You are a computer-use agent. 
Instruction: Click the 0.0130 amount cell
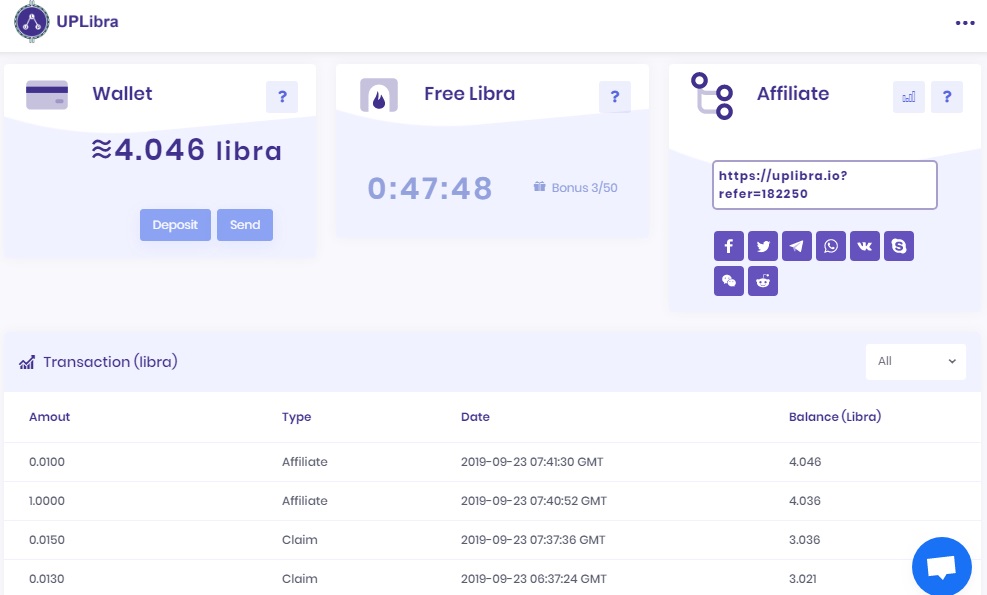[x=47, y=579]
